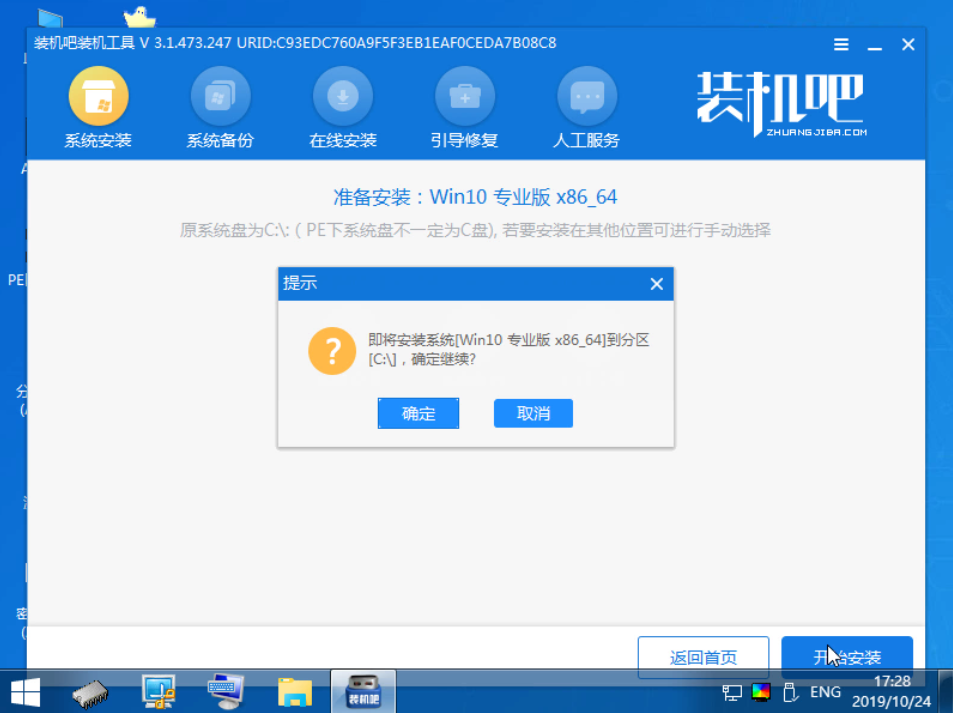Switch input language via ENG indicator
This screenshot has width=953, height=713.
823,691
